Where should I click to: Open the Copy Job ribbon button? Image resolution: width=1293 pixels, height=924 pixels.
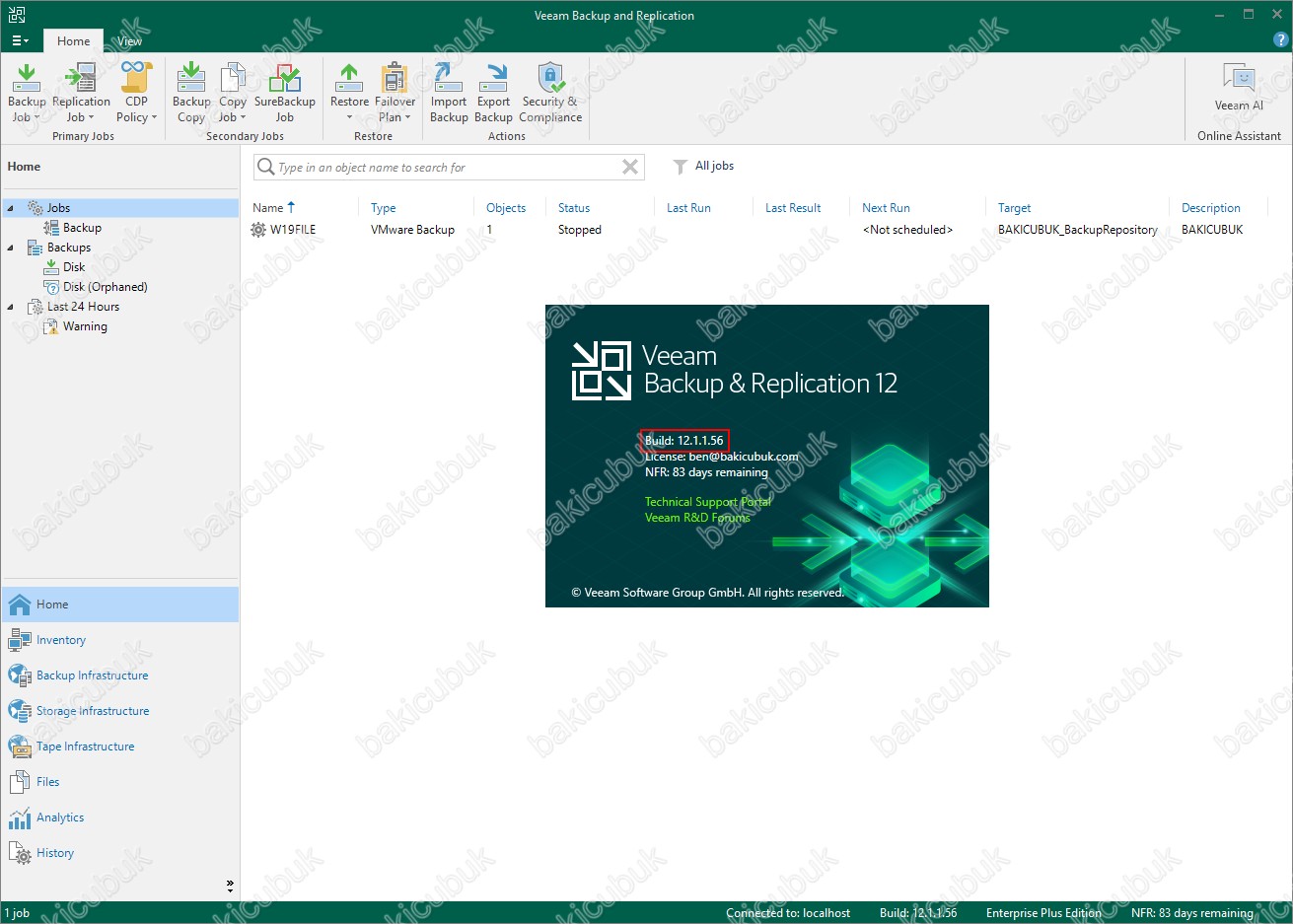click(x=233, y=92)
